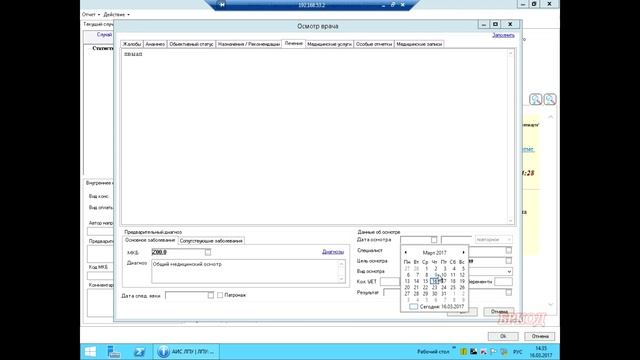Click the Случай tab in background window

(104, 35)
